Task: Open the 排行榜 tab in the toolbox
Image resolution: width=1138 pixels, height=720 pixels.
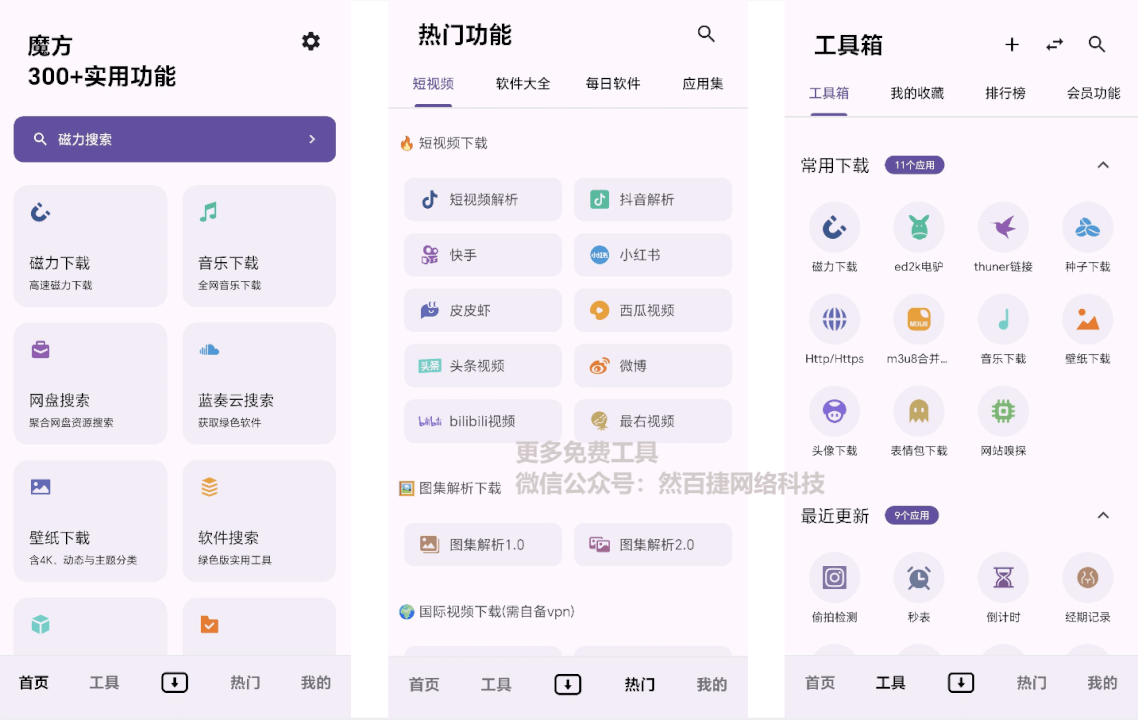Action: coord(1004,91)
